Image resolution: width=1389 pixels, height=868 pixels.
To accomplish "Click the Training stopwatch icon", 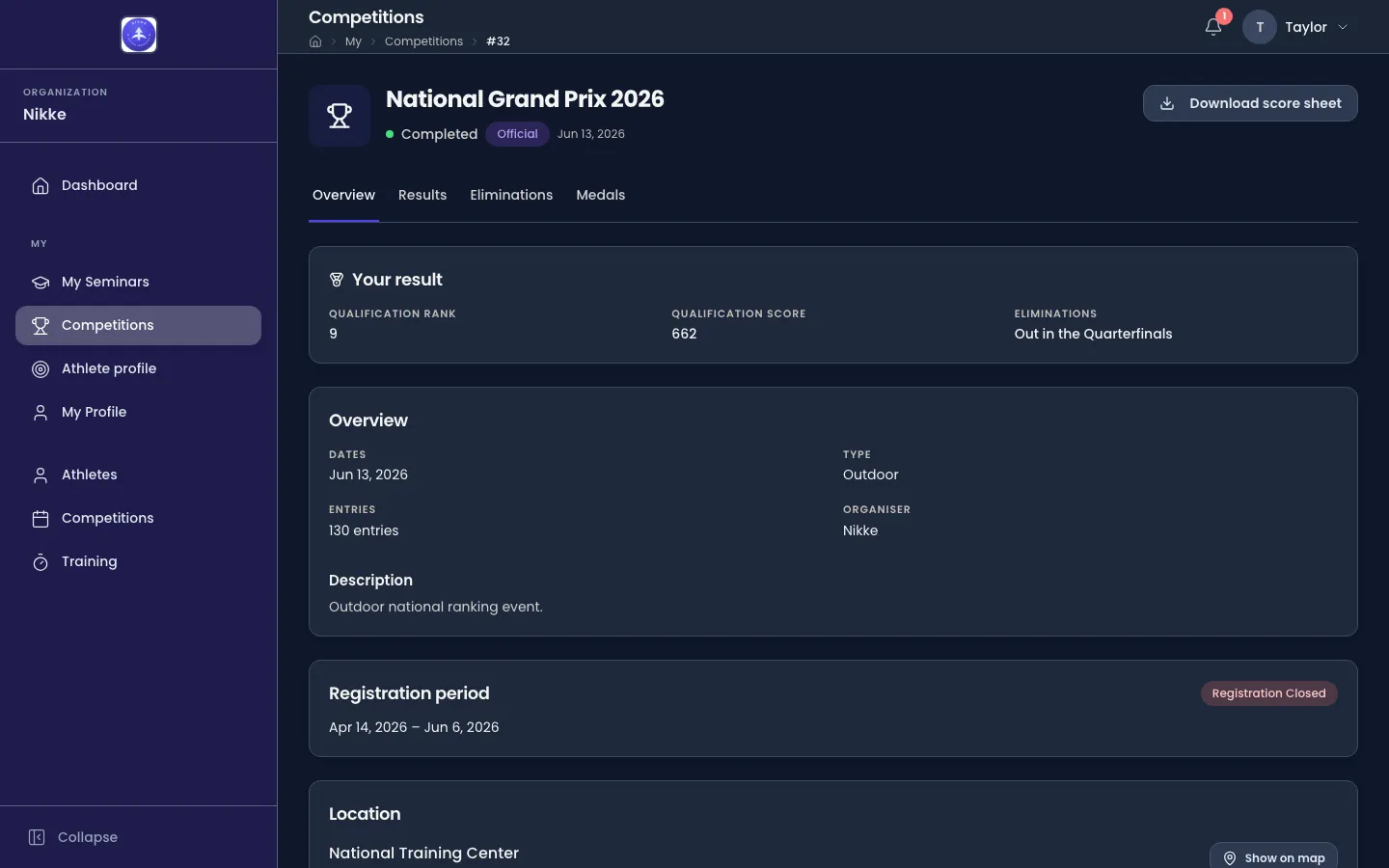I will 41,561.
